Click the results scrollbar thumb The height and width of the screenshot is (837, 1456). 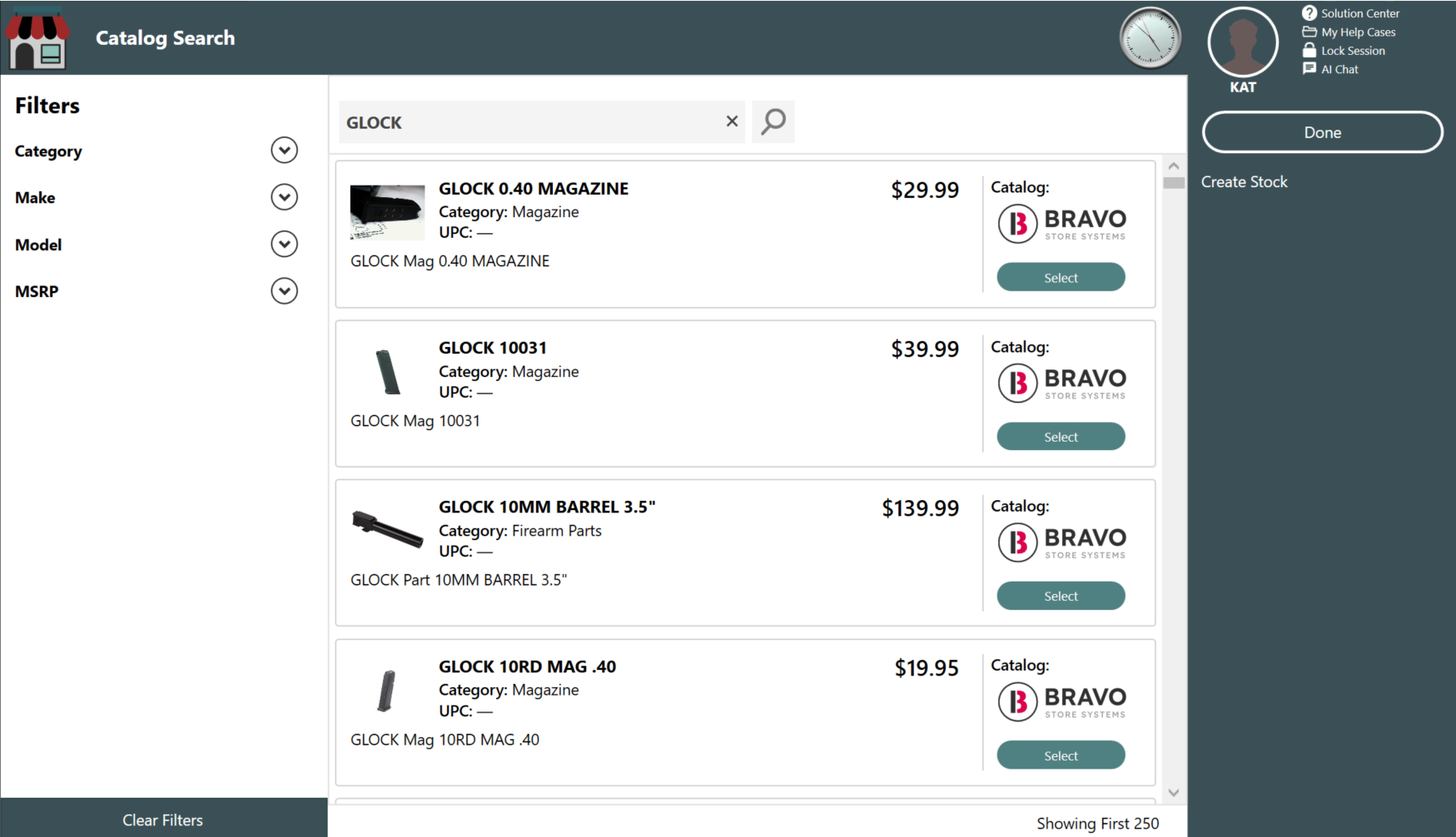[x=1174, y=183]
